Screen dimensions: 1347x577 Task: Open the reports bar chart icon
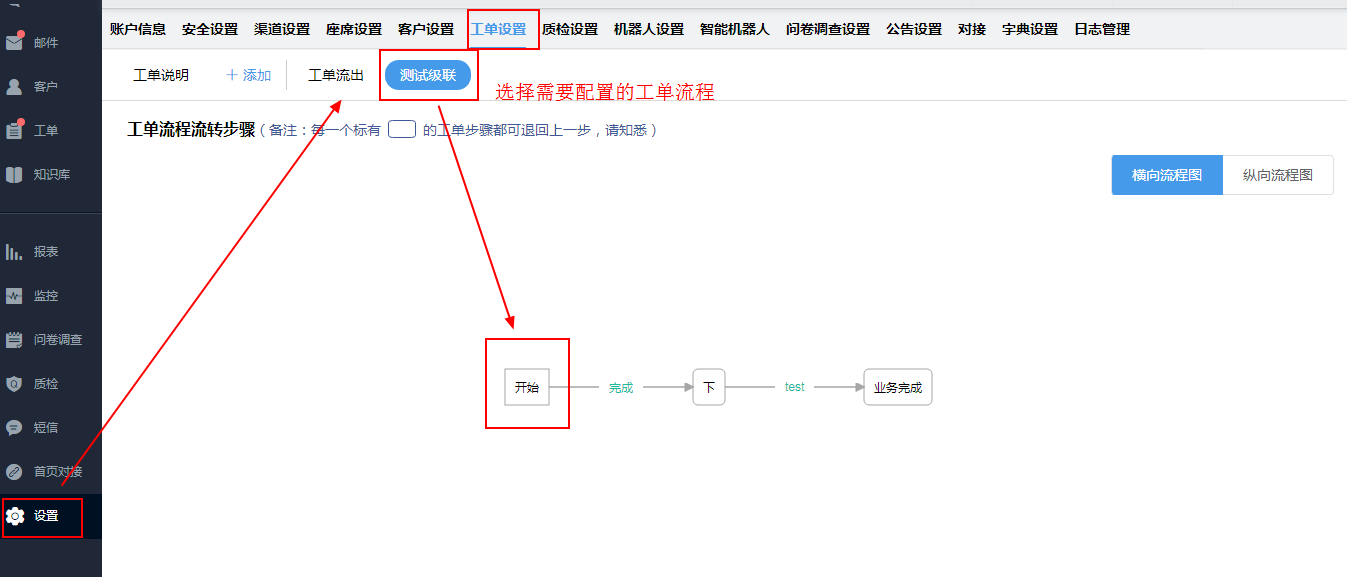point(14,252)
